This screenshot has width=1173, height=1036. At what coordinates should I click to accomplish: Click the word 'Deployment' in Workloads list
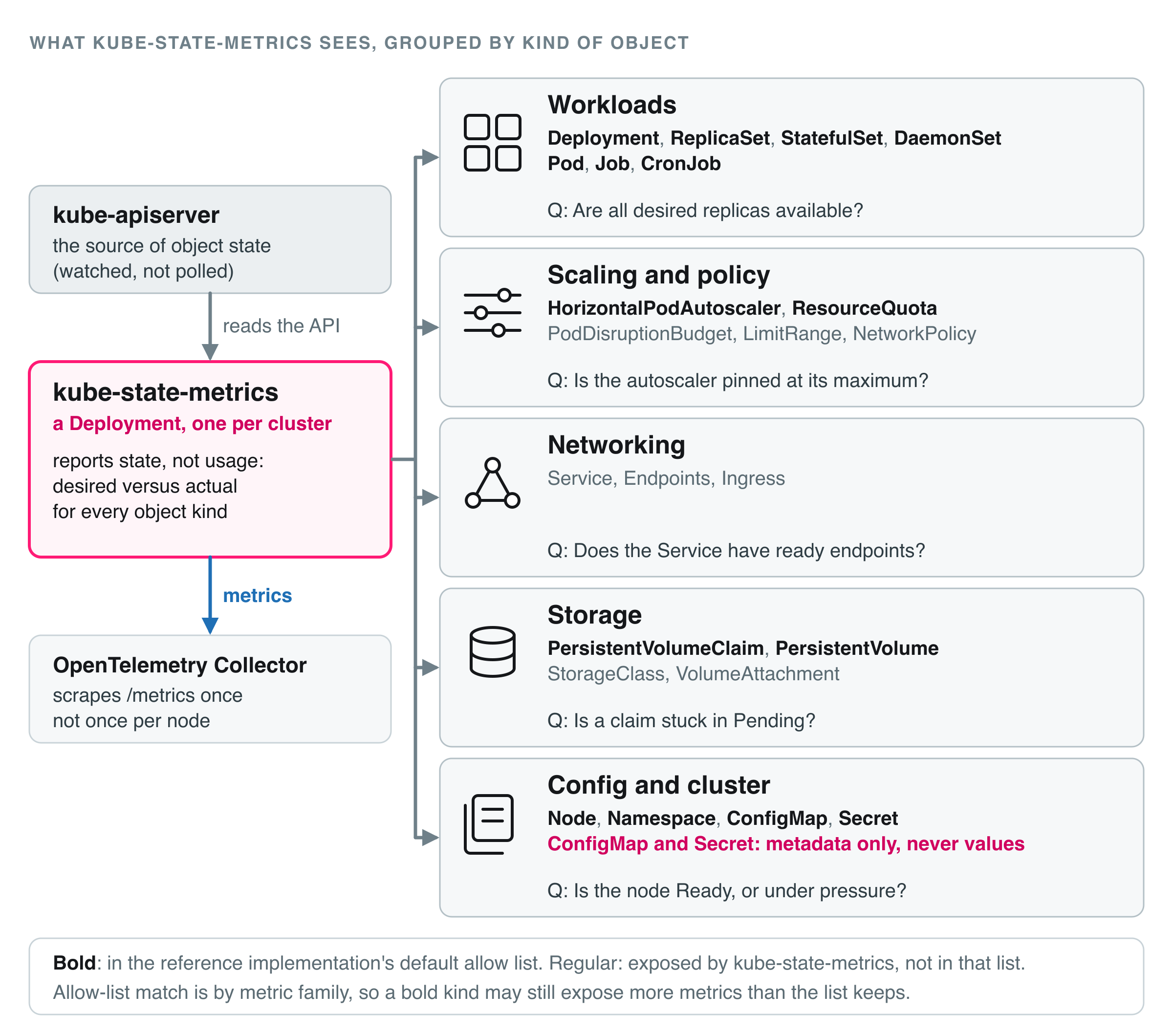tap(603, 138)
